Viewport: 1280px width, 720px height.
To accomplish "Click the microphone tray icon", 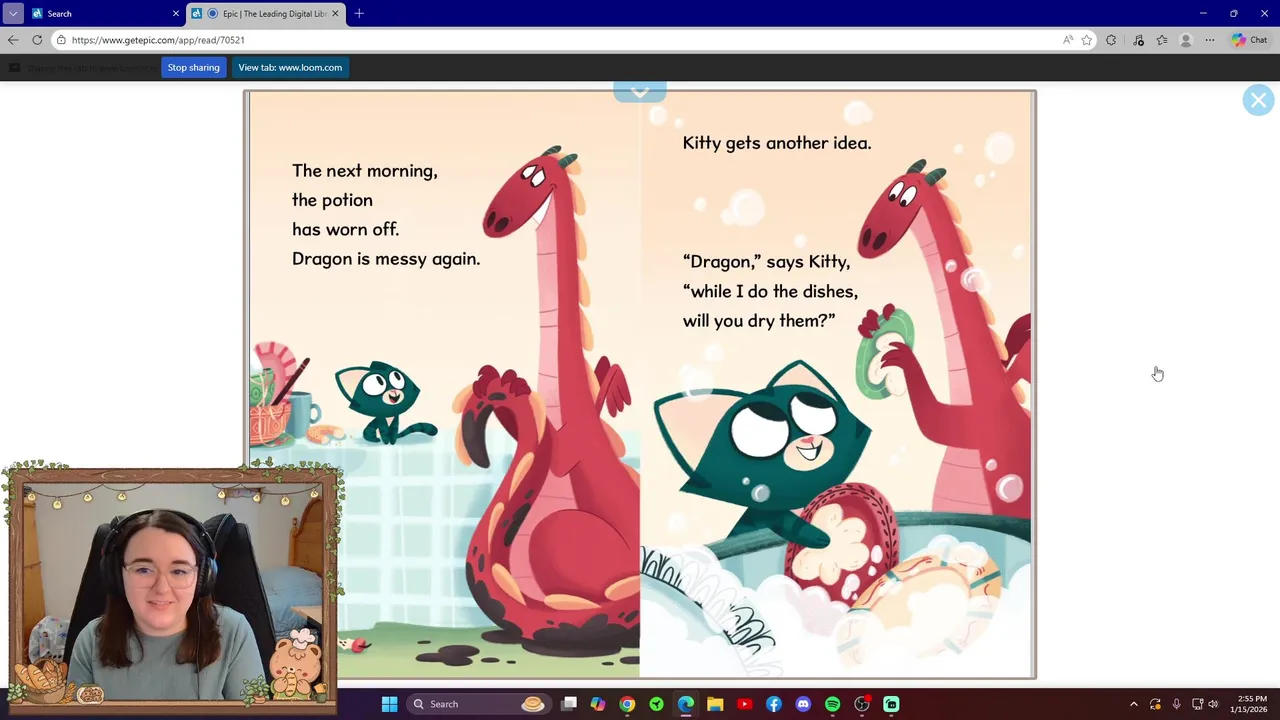I will pos(1176,704).
